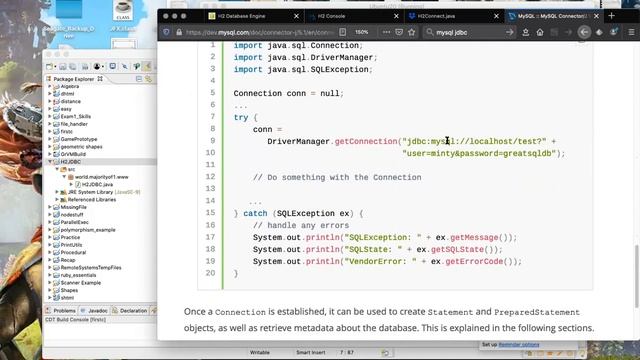
Task: Click the browser page vertical scrollbar
Action: point(637,276)
